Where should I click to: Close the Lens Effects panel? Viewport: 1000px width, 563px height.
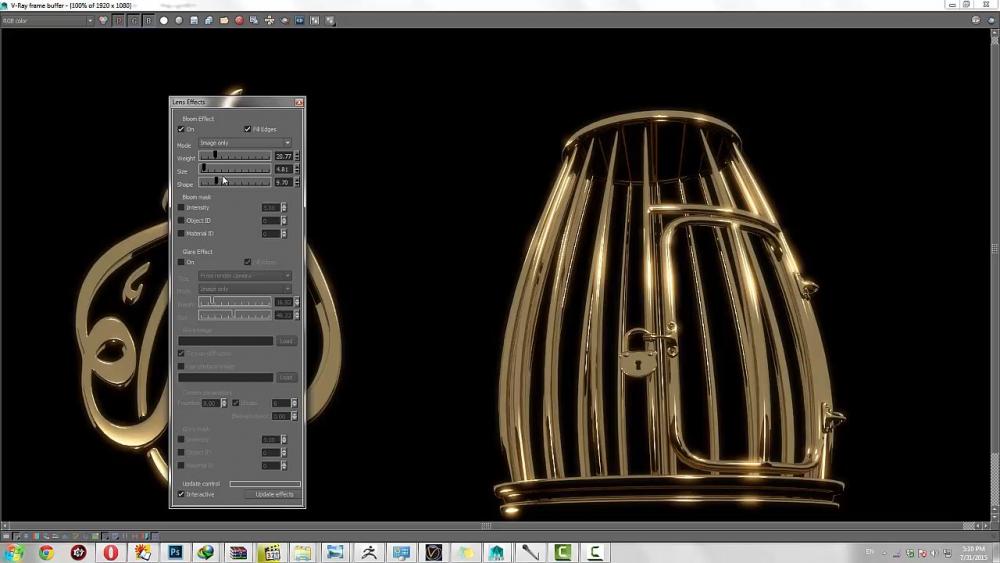click(299, 102)
